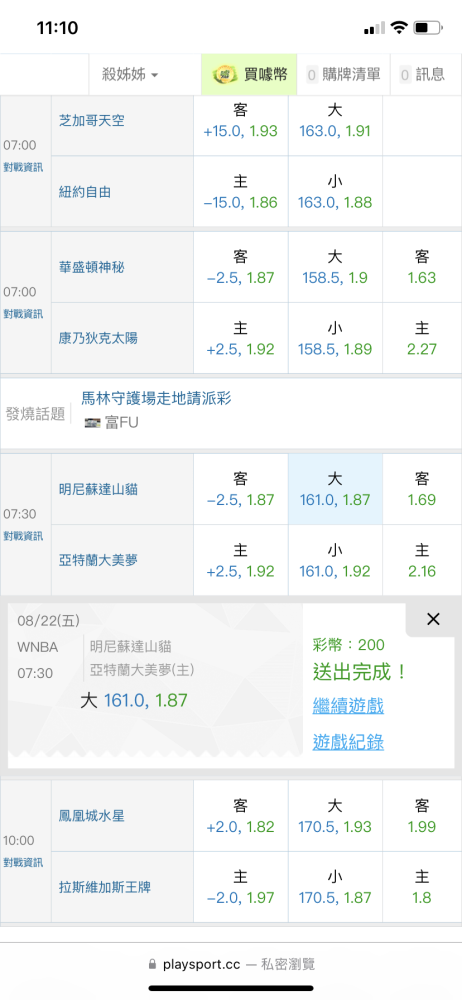Click the 遊戲紀錄 link
Image resolution: width=462 pixels, height=1000 pixels.
click(x=348, y=742)
